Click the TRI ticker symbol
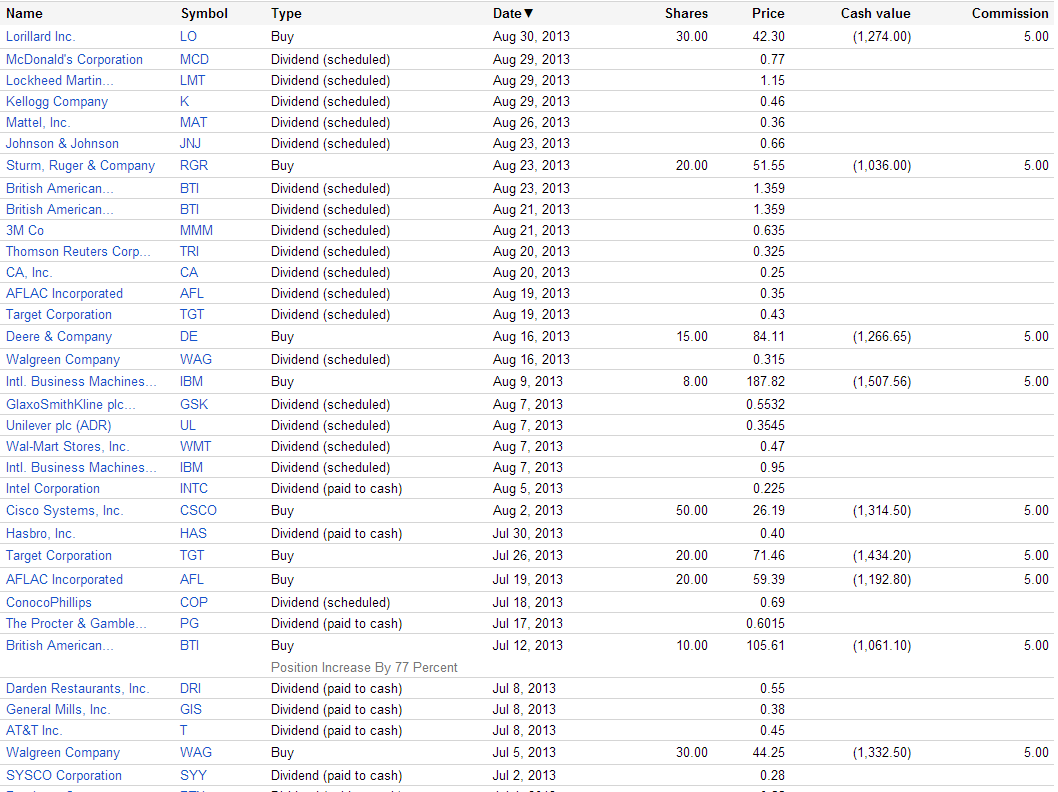Screen dimensions: 1058x792 point(190,251)
